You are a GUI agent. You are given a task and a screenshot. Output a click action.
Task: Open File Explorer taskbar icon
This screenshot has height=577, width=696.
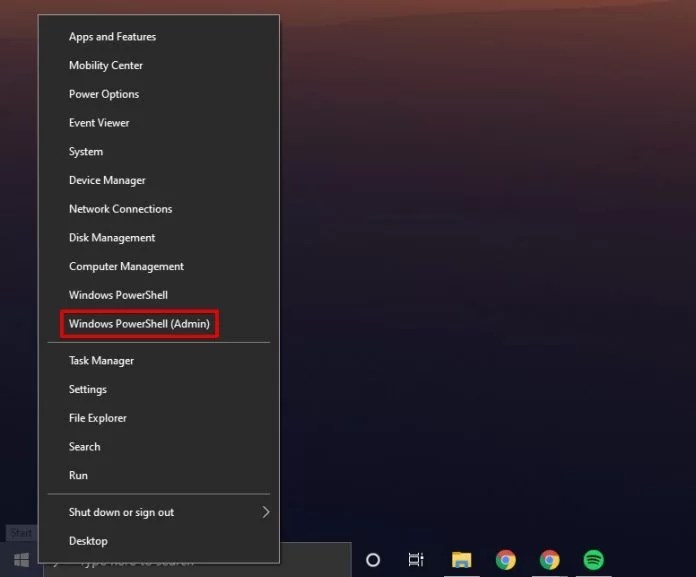click(x=462, y=560)
